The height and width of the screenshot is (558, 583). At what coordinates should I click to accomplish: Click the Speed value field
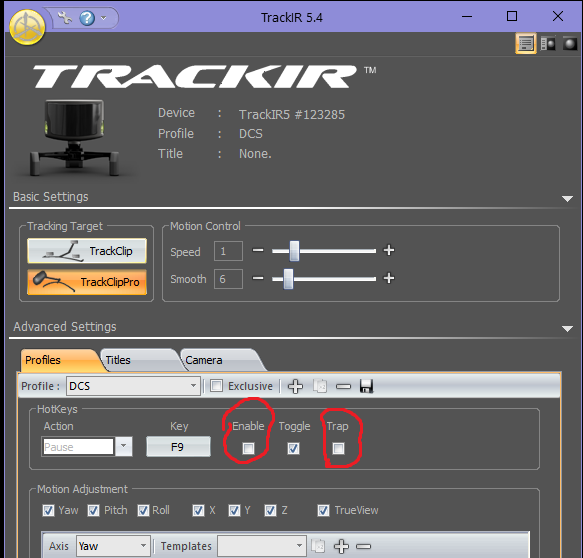click(x=228, y=251)
